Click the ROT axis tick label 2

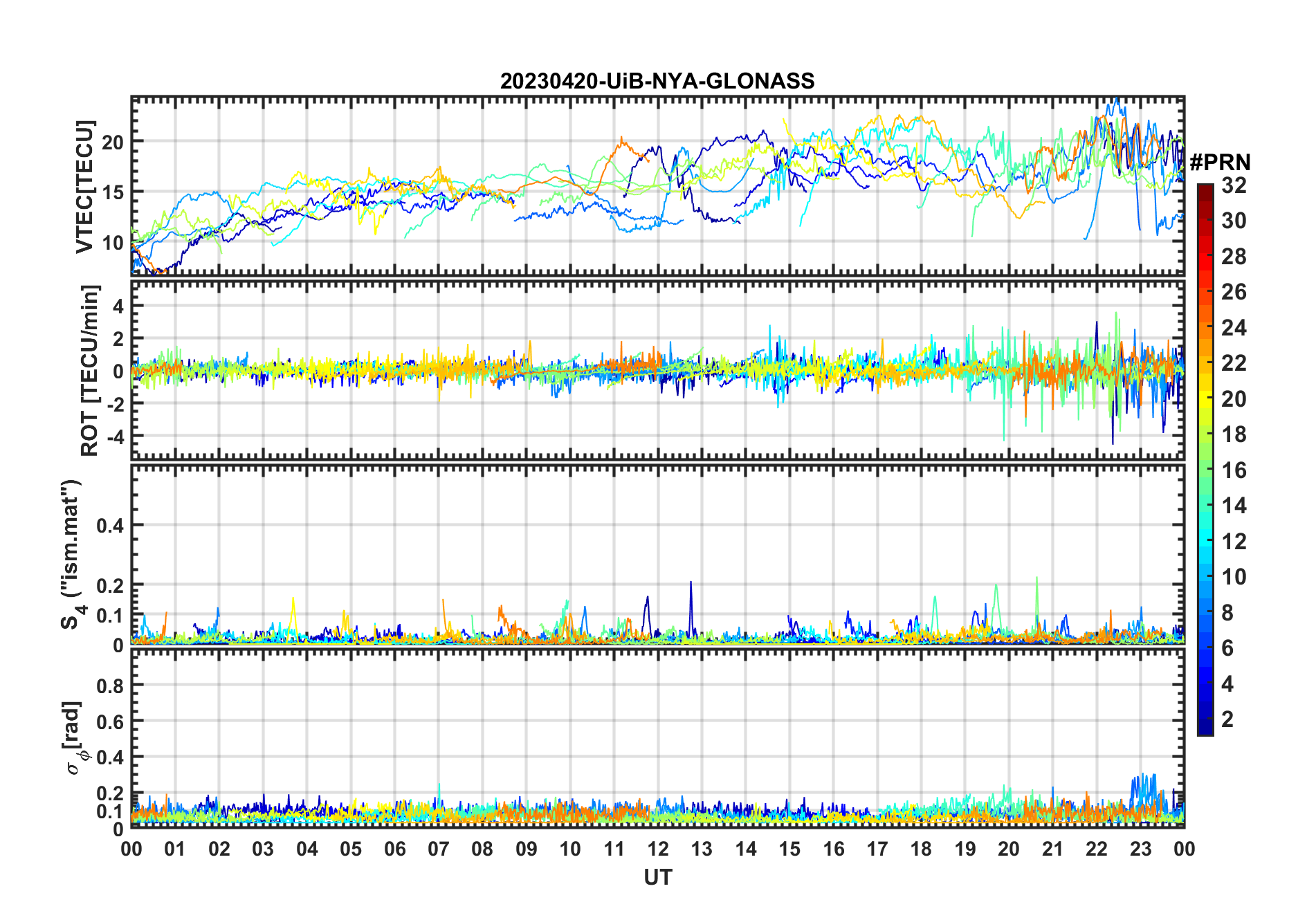point(118,338)
